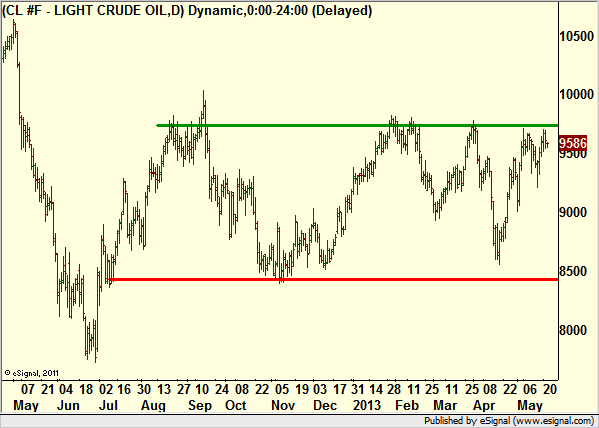Image resolution: width=599 pixels, height=428 pixels.
Task: Click the 'Dec' month label
Action: click(x=325, y=405)
